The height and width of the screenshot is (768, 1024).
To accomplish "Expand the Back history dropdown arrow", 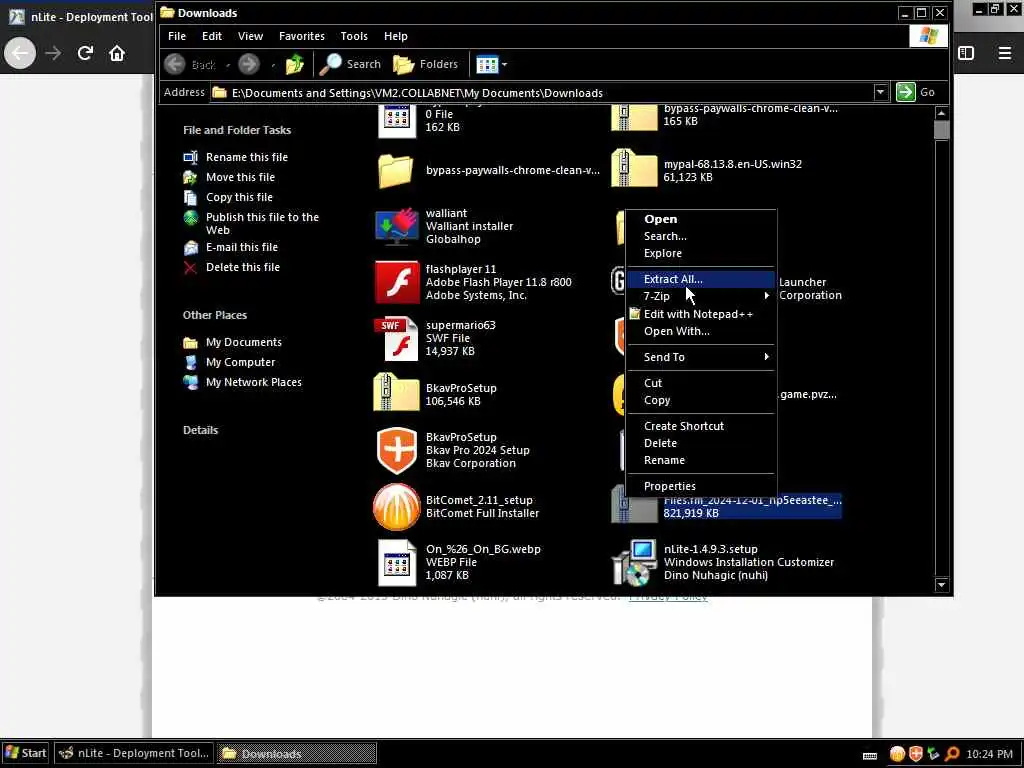I will 228,65.
